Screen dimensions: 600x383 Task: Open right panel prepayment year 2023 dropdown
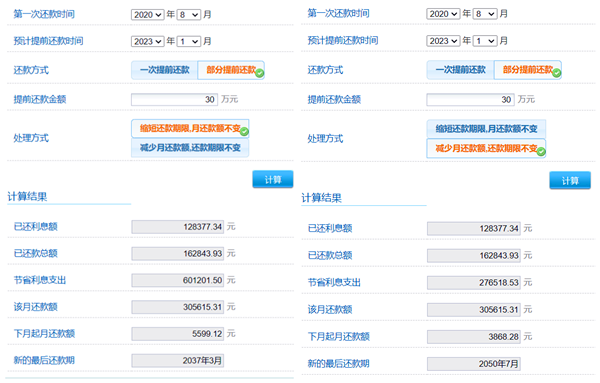tap(443, 41)
